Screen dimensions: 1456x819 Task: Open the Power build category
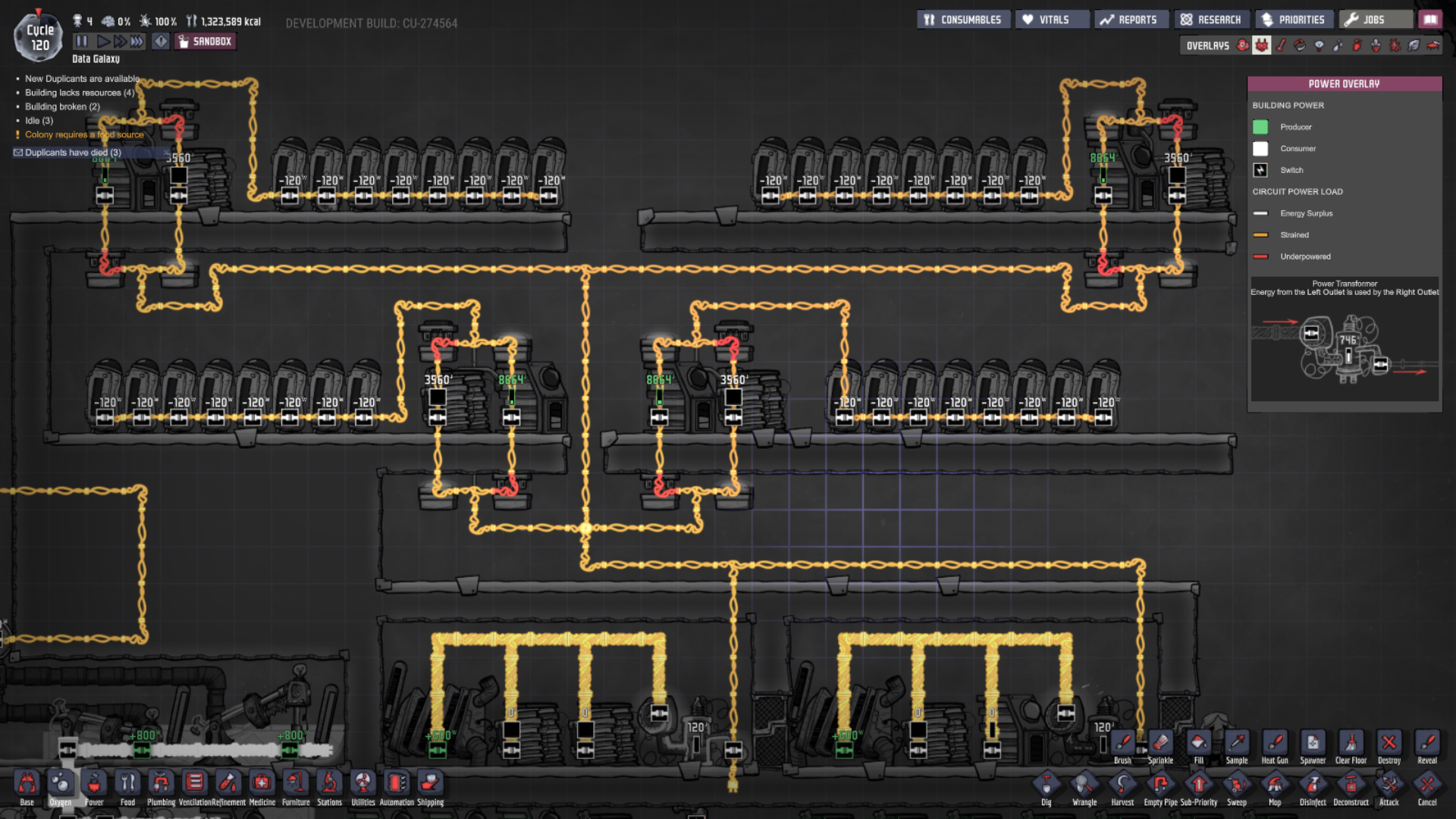click(x=94, y=783)
